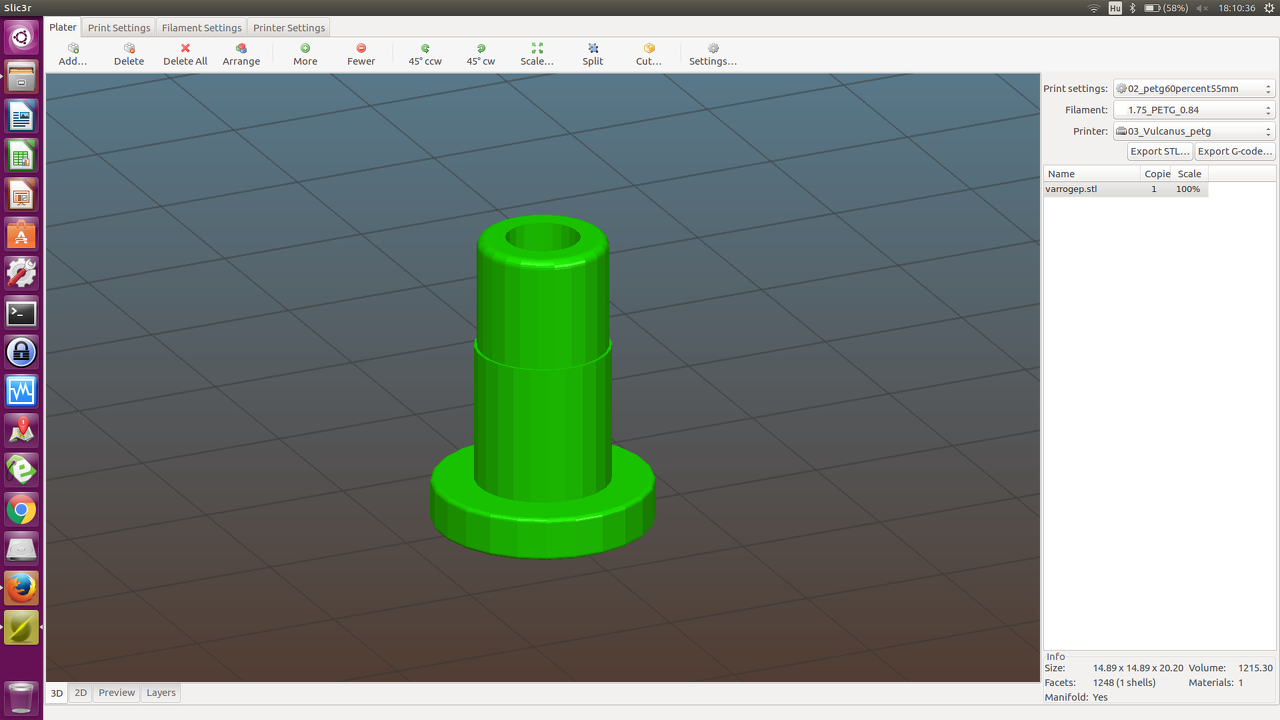Switch to the Plater tab
Screen dimensions: 1280x720
[x=63, y=27]
